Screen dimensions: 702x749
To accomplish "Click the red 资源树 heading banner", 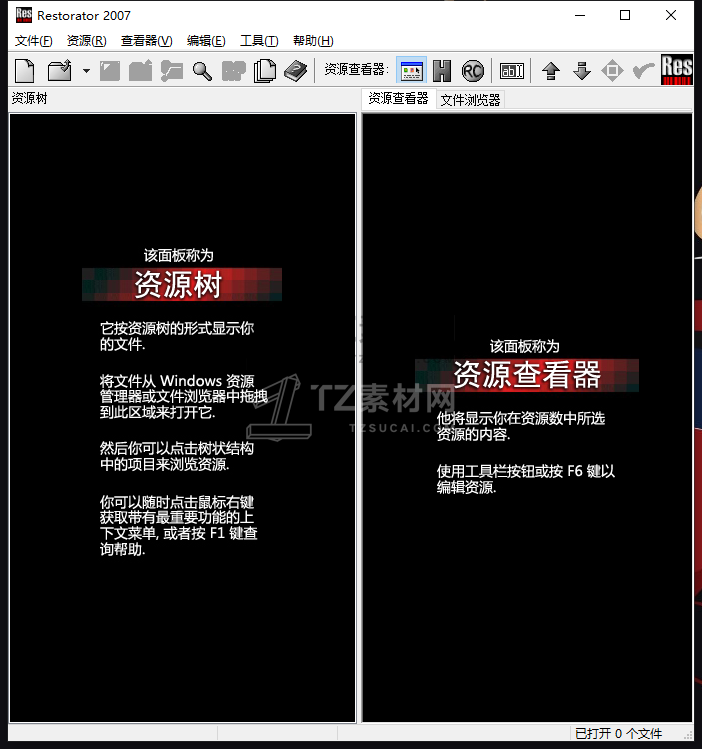I will click(182, 285).
